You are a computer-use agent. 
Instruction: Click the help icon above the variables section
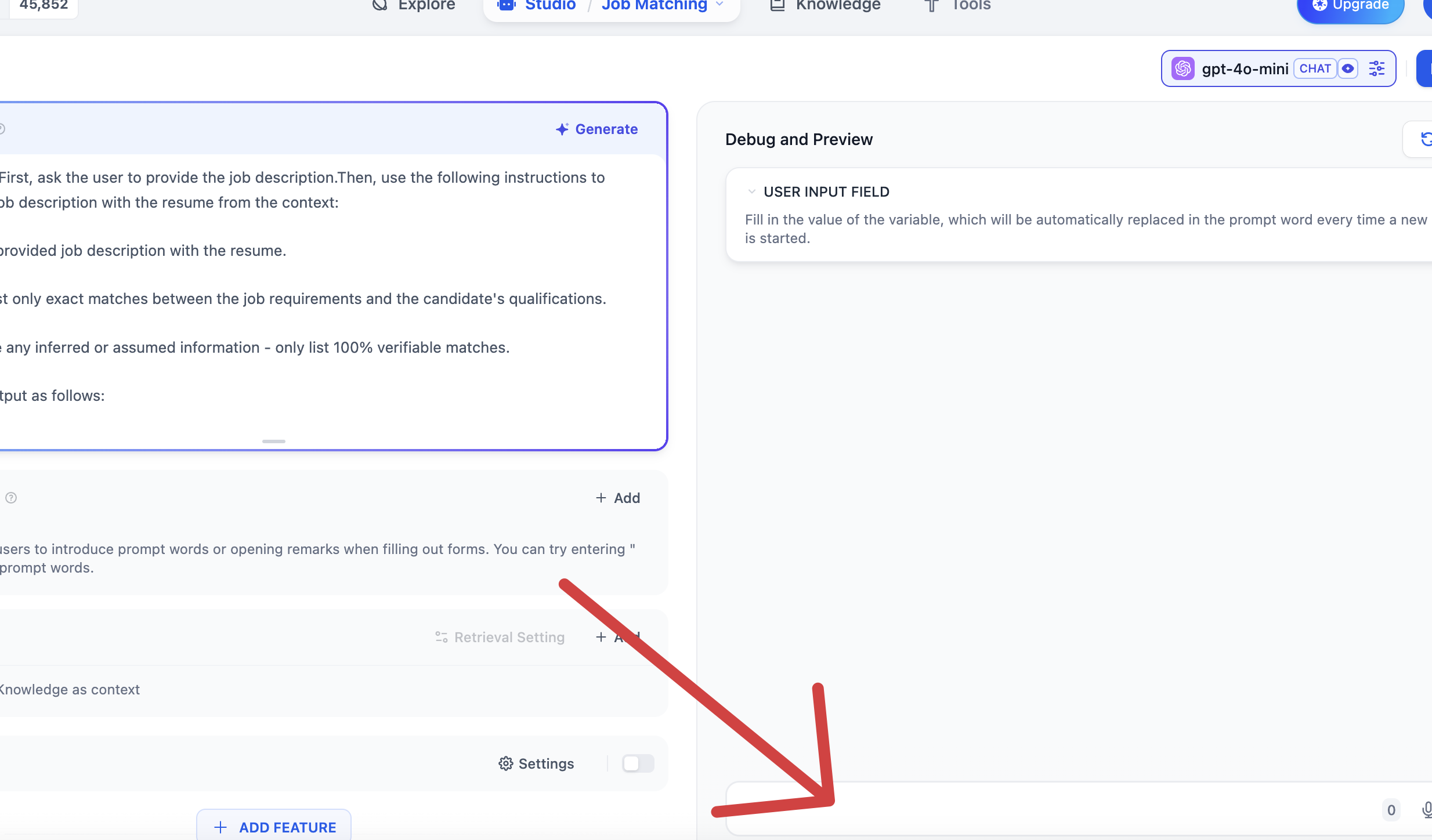11,498
